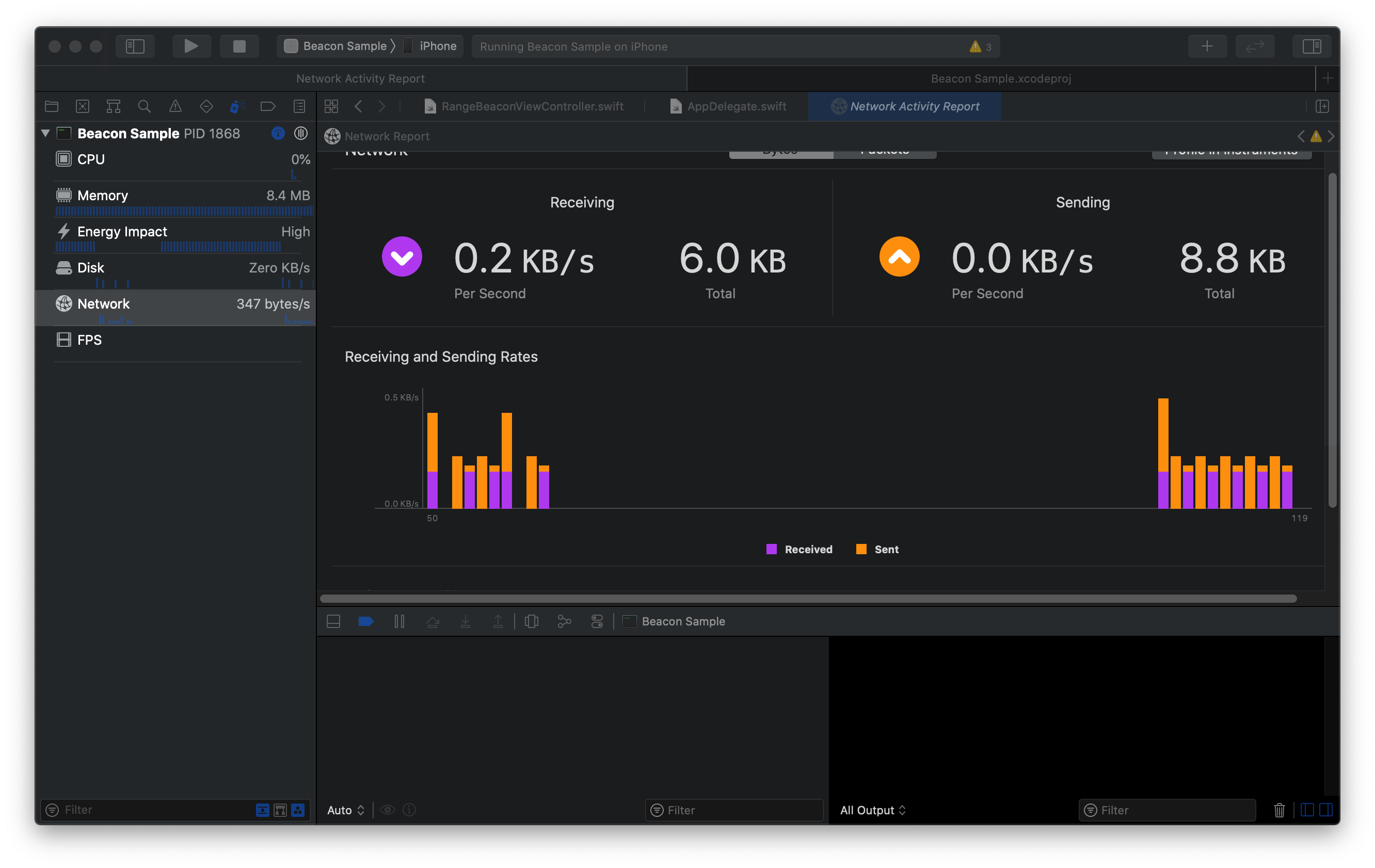1375x868 pixels.
Task: Clear console with trash icon
Action: coord(1279,810)
